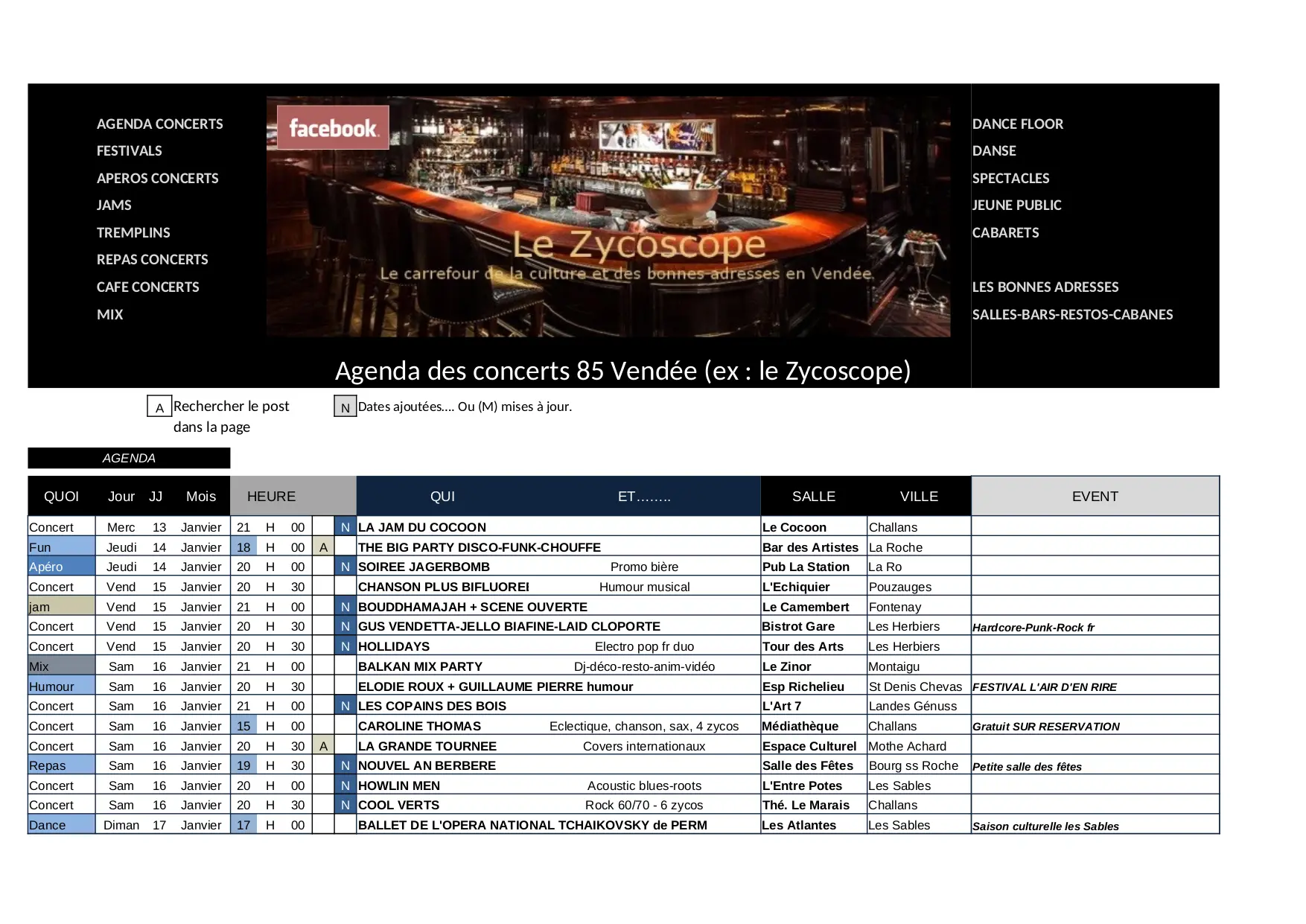Open LES BONNES ADRESSES link

pyautogui.click(x=1045, y=287)
